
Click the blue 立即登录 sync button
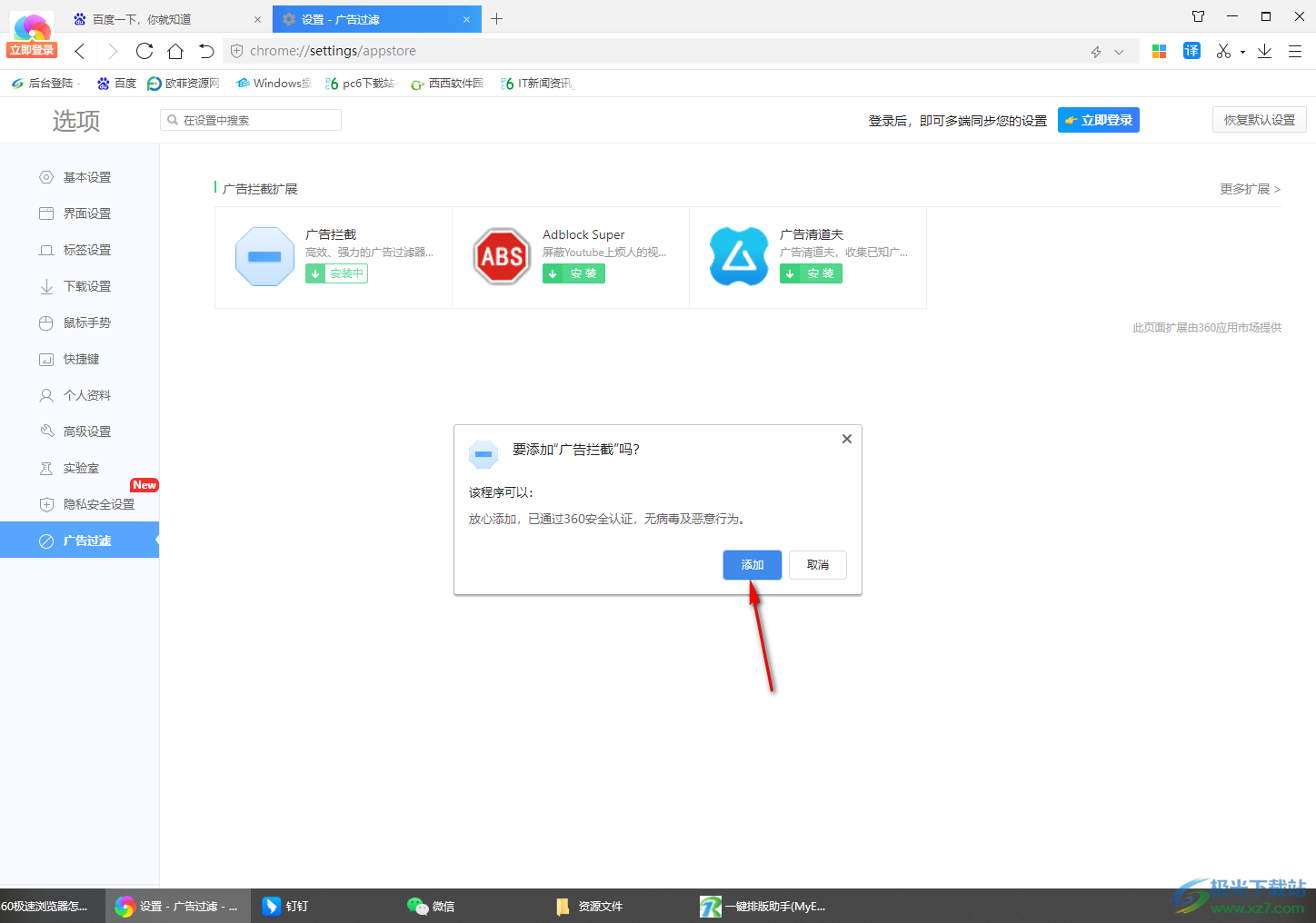point(1098,120)
